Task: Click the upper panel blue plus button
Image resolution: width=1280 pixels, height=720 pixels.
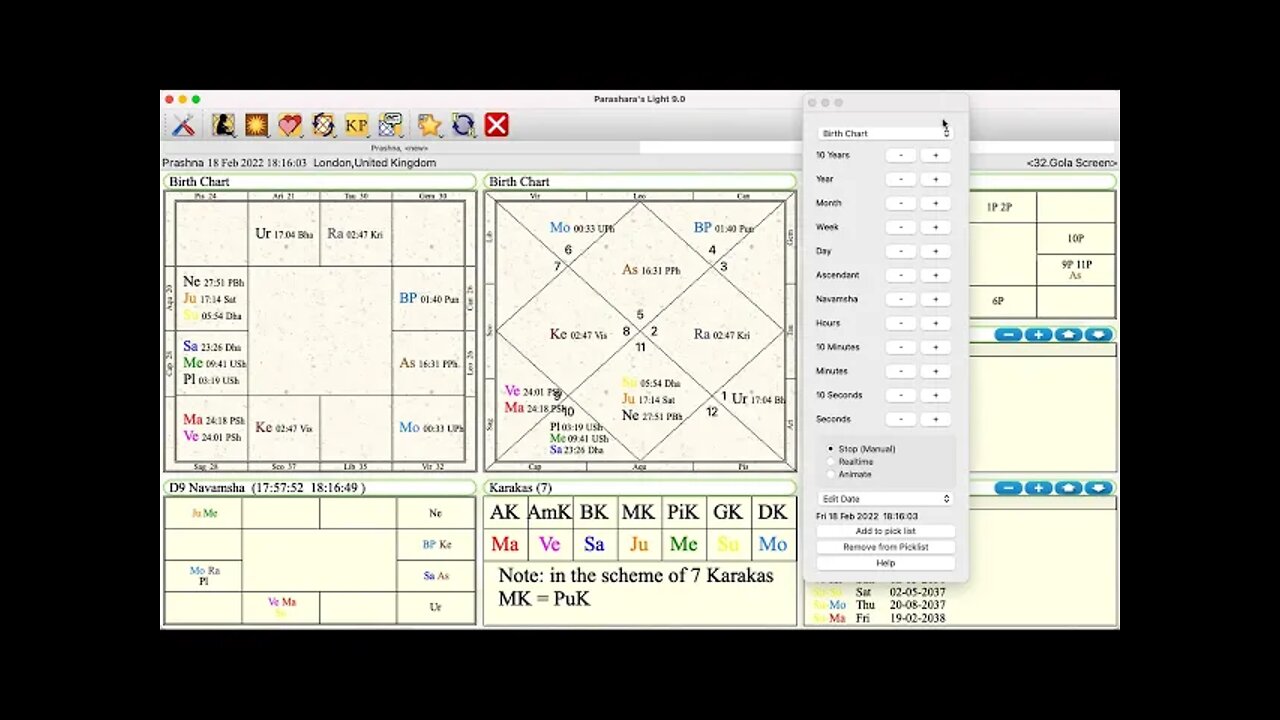Action: [1038, 335]
